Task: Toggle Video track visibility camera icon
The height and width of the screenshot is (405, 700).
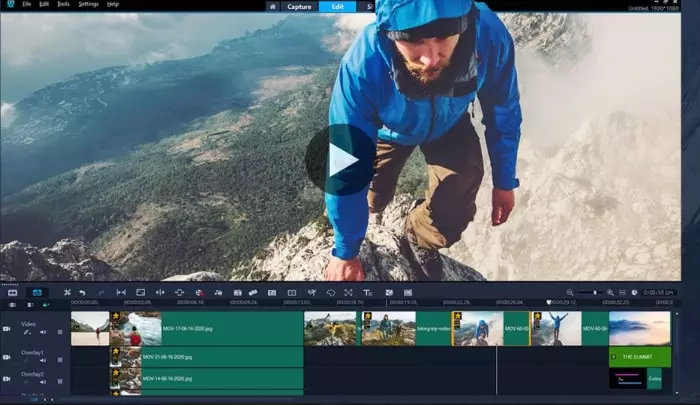Action: pyautogui.click(x=7, y=329)
